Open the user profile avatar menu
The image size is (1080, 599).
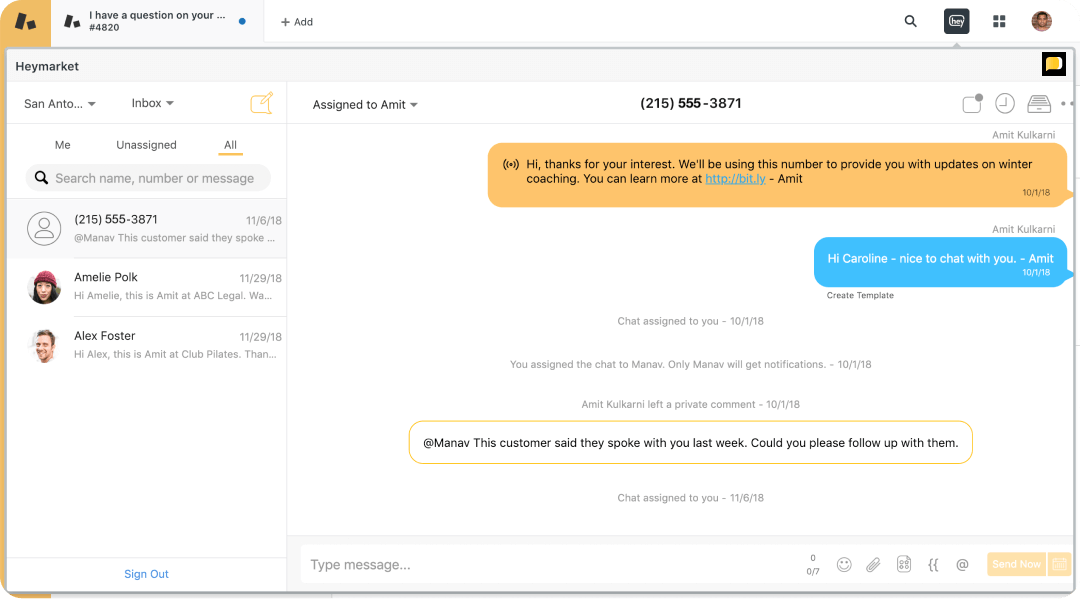pyautogui.click(x=1041, y=21)
